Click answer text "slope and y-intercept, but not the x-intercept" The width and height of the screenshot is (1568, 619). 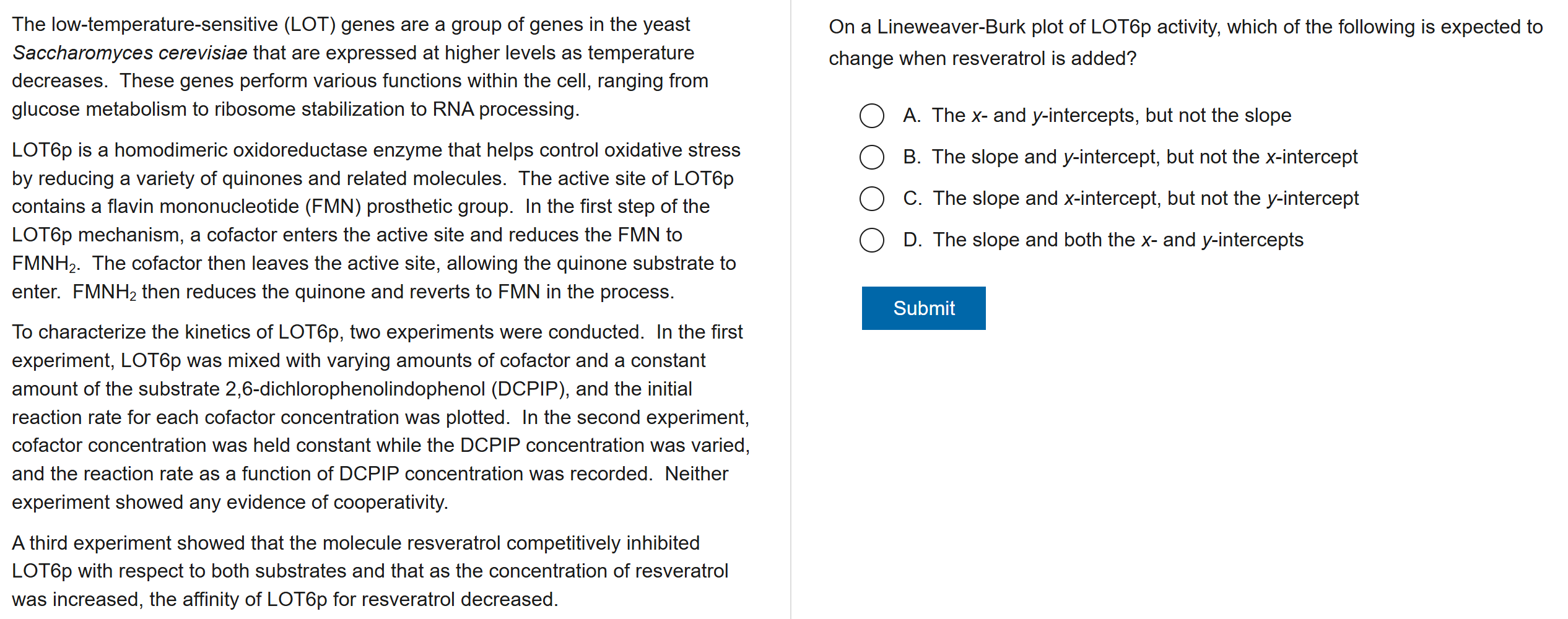(x=1144, y=157)
